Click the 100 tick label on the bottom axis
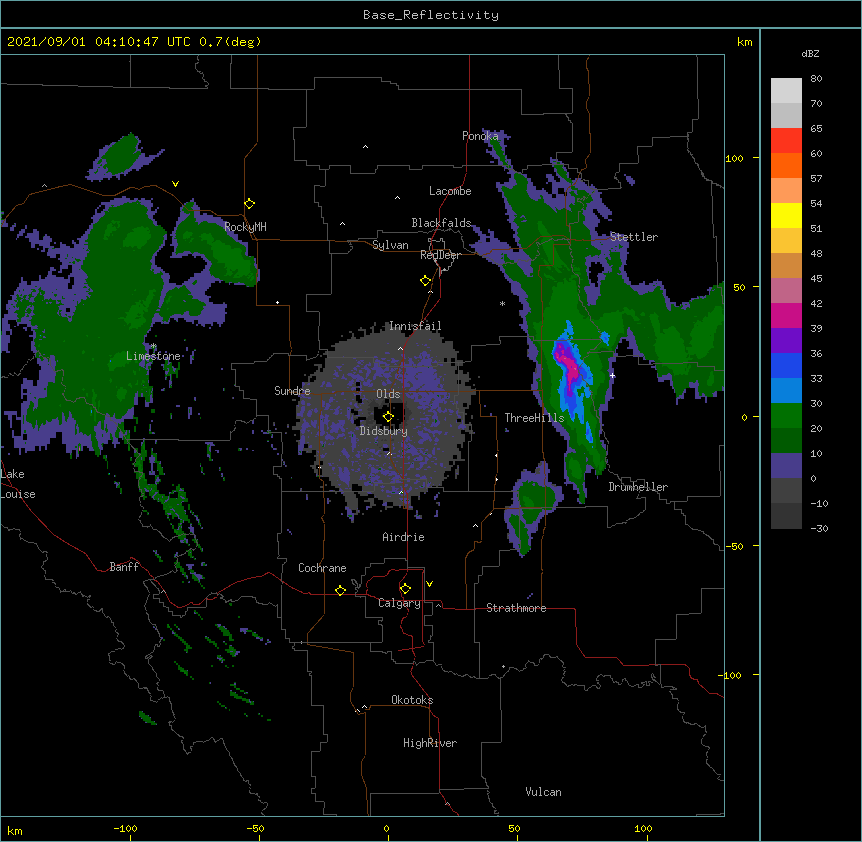 click(643, 828)
